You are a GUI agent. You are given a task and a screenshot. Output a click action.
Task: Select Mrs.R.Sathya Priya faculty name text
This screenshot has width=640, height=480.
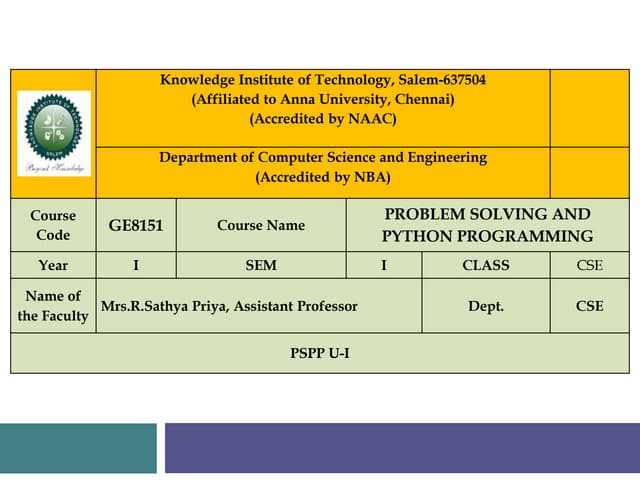click(229, 305)
